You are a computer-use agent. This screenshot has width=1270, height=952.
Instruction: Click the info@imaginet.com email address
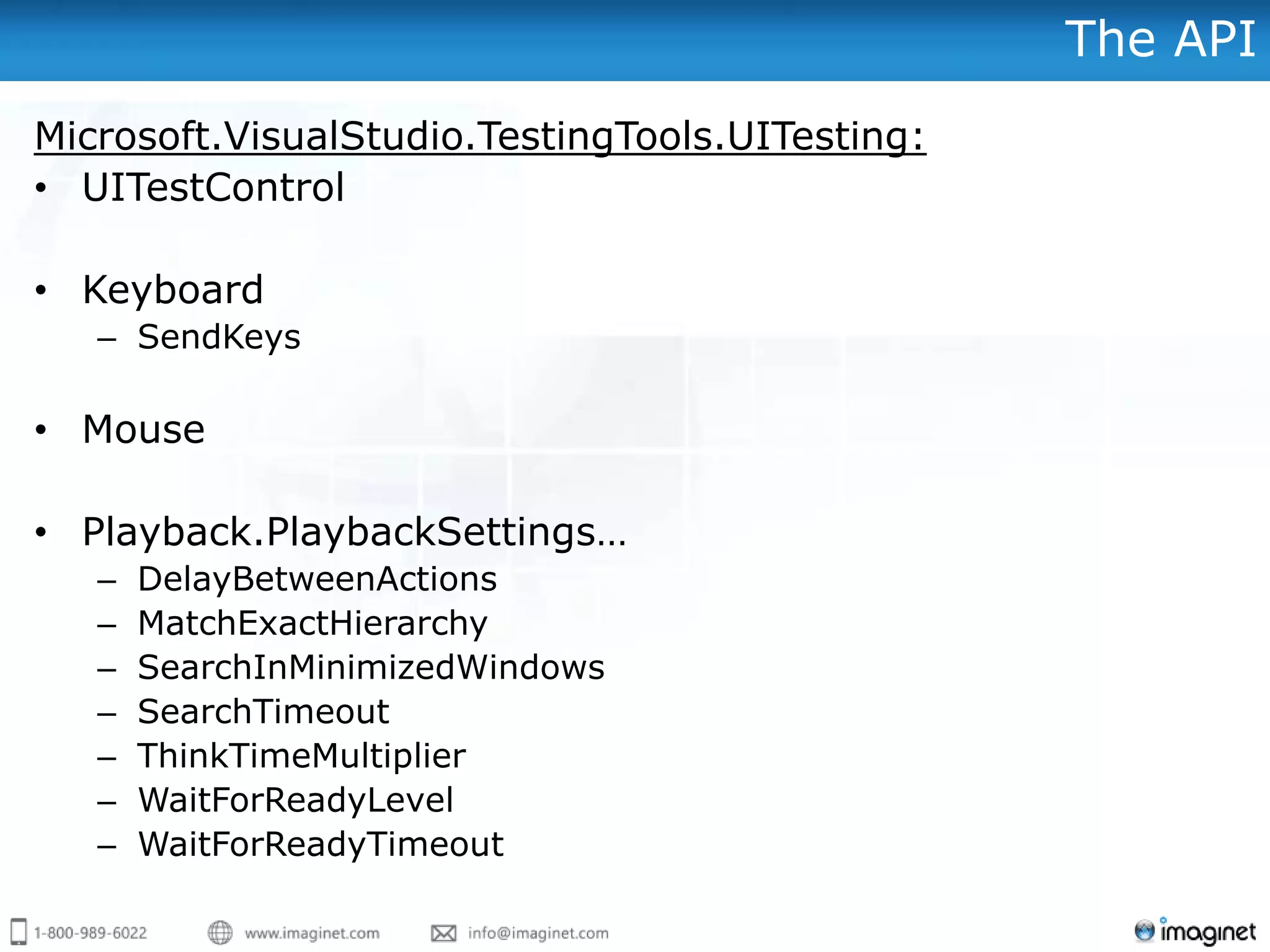538,933
